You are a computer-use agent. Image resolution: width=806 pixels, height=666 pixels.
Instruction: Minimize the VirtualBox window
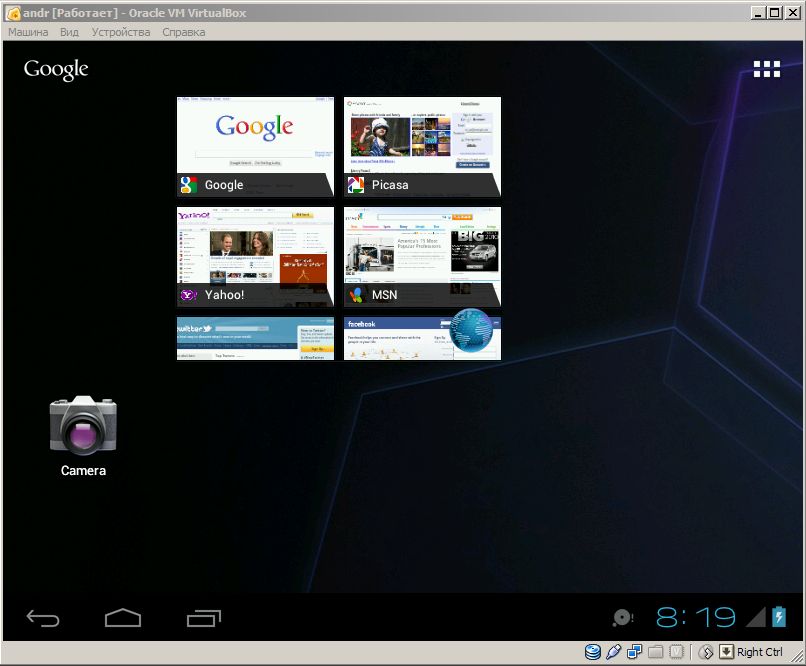(x=757, y=13)
